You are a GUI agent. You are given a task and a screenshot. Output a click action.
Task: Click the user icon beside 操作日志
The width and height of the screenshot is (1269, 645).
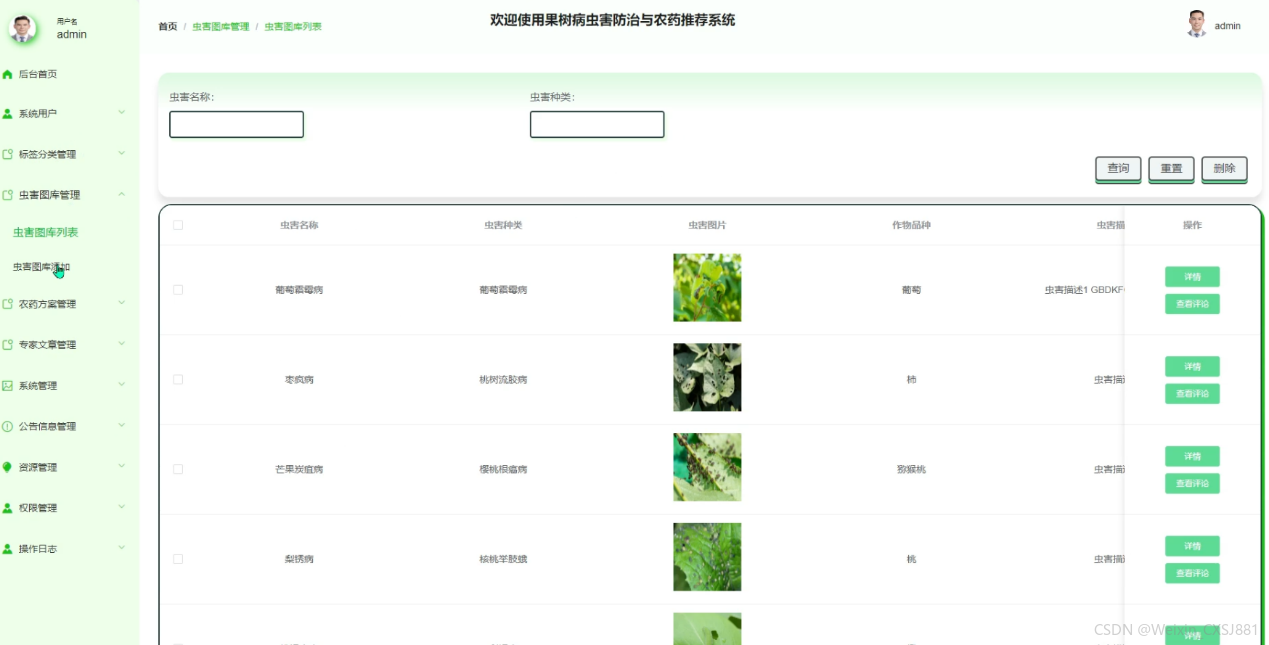(8, 549)
